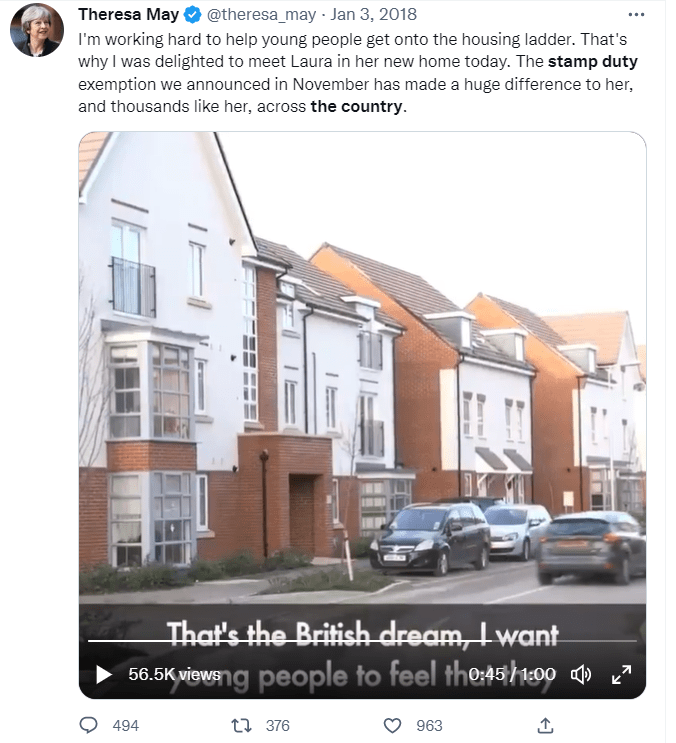Click the video frame showing houses

pos(362,370)
